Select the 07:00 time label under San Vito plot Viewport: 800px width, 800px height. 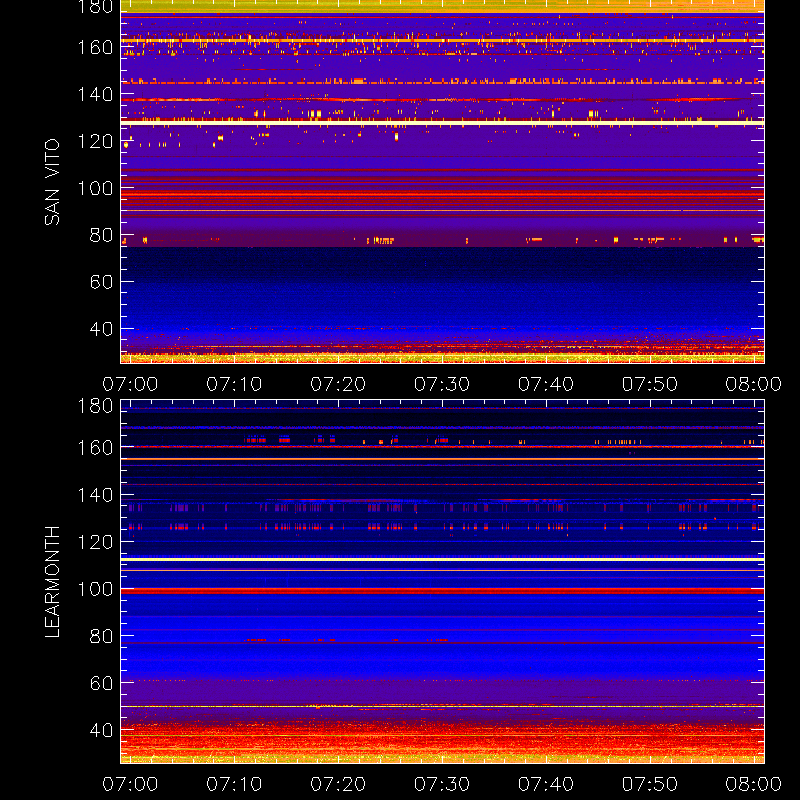point(130,384)
